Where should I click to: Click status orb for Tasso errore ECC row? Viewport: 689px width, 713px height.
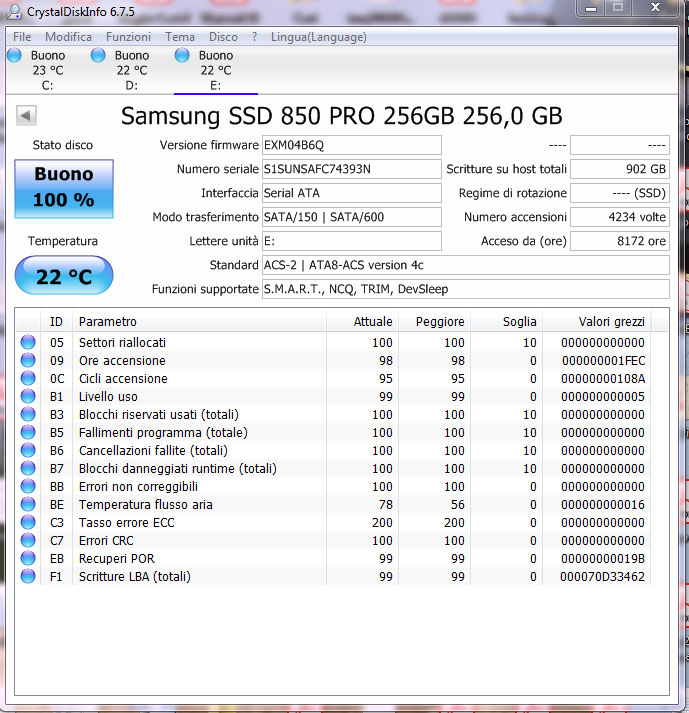[x=28, y=522]
